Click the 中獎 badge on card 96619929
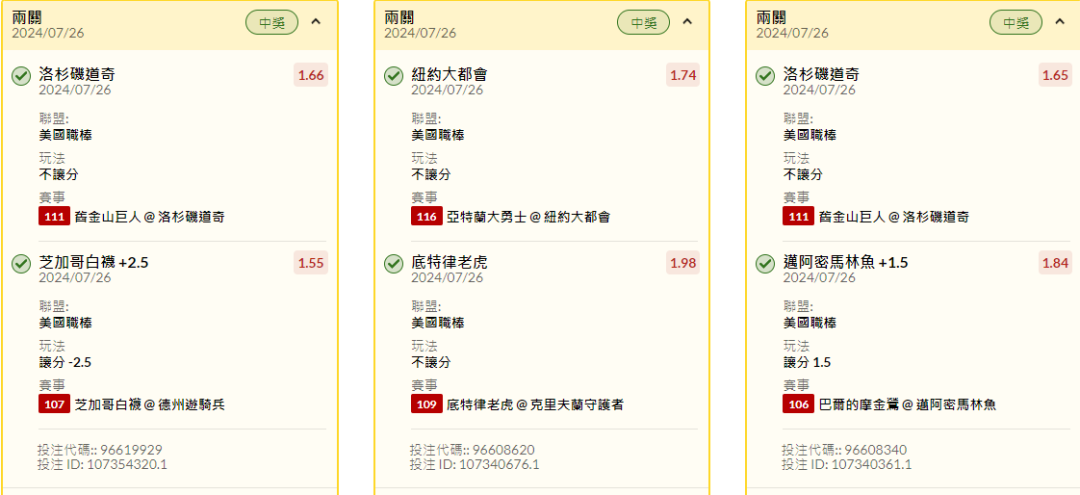Image resolution: width=1080 pixels, height=495 pixels. (272, 22)
